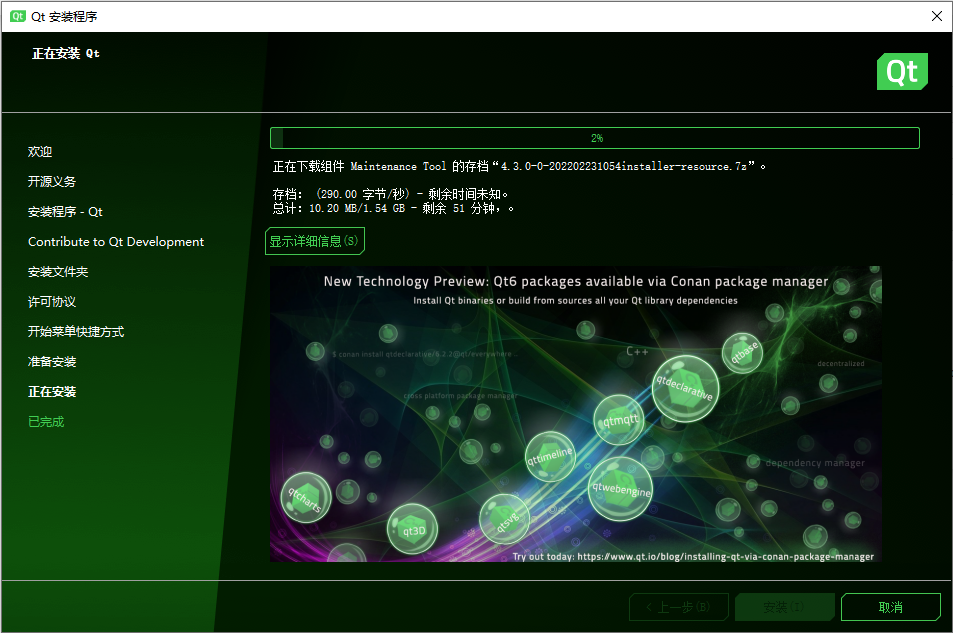Select the 安装文件夹 step in the sidebar
This screenshot has width=953, height=633.
tap(58, 271)
